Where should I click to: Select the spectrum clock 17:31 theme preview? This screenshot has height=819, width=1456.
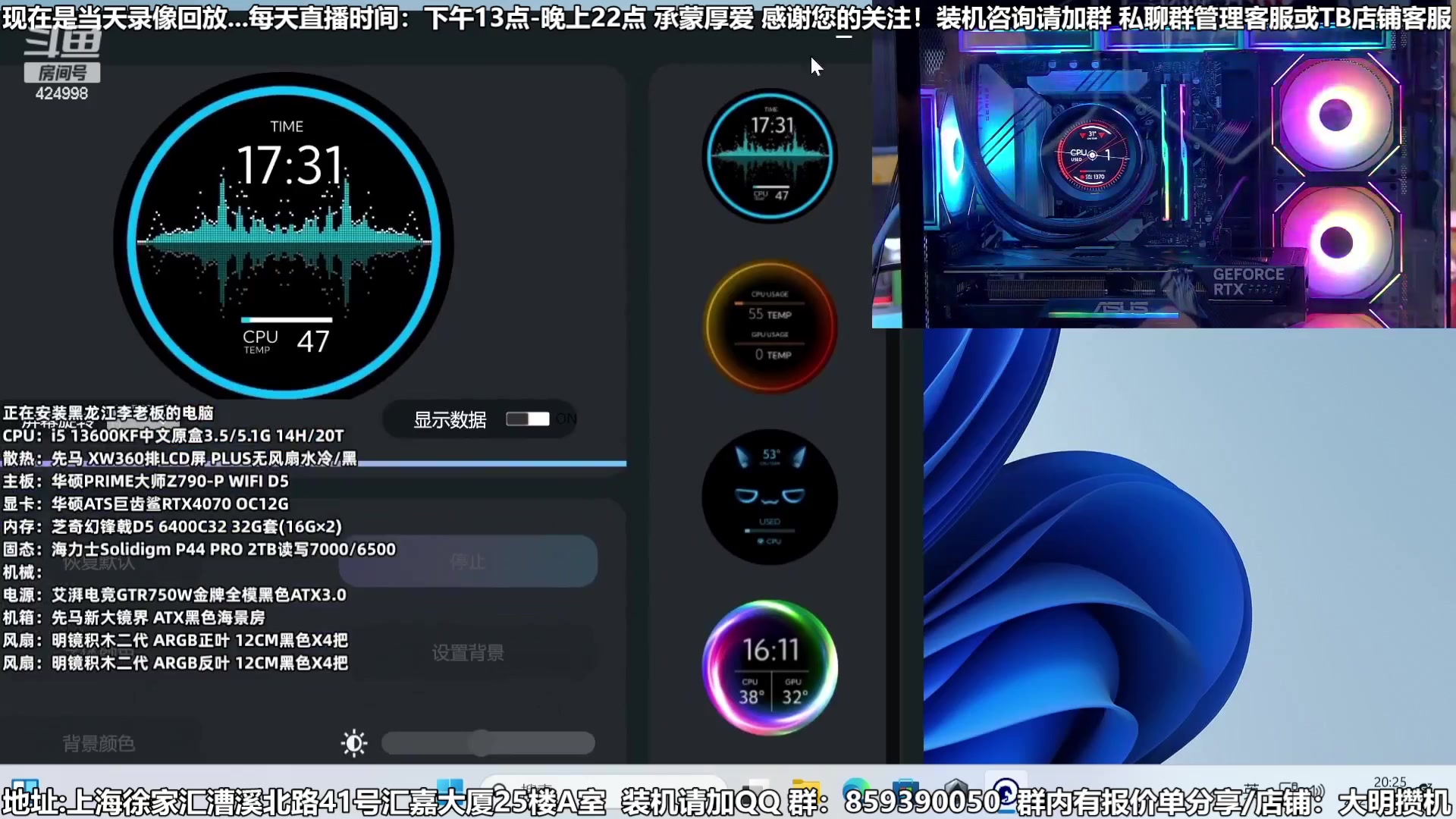(769, 155)
